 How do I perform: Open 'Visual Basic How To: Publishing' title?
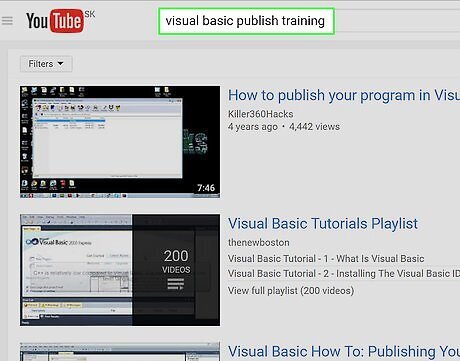(344, 352)
